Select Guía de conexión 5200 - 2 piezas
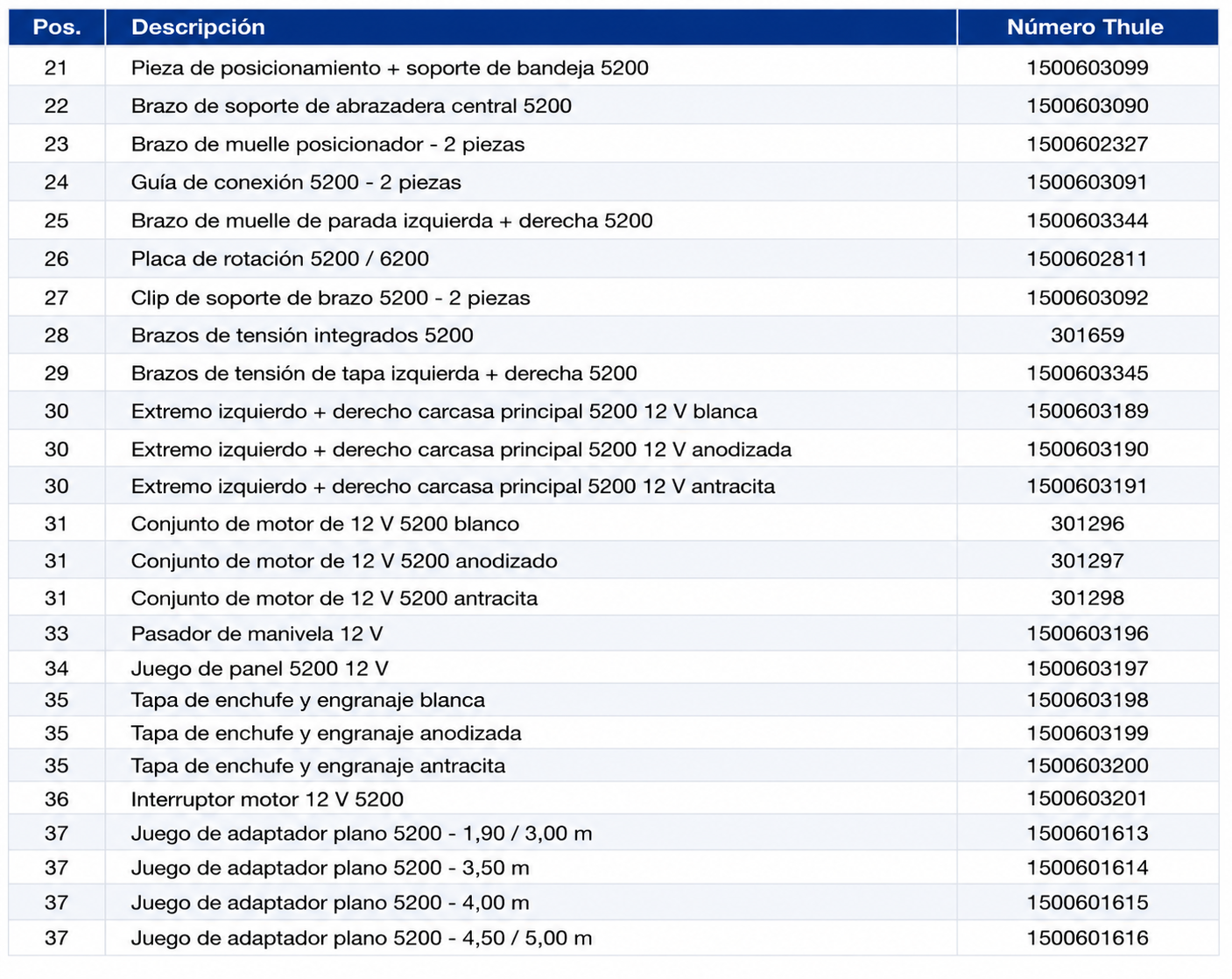The height and width of the screenshot is (979, 1232). coord(296,183)
